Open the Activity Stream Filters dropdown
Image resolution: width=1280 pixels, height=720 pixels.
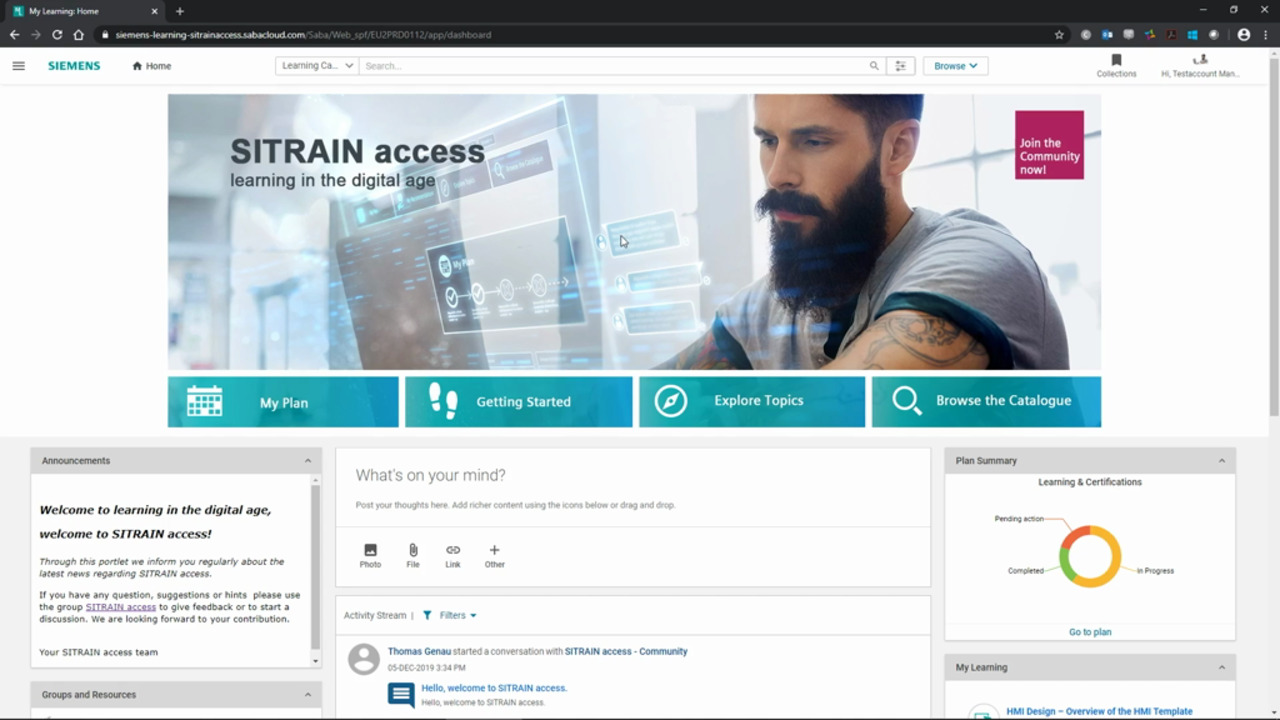[450, 616]
